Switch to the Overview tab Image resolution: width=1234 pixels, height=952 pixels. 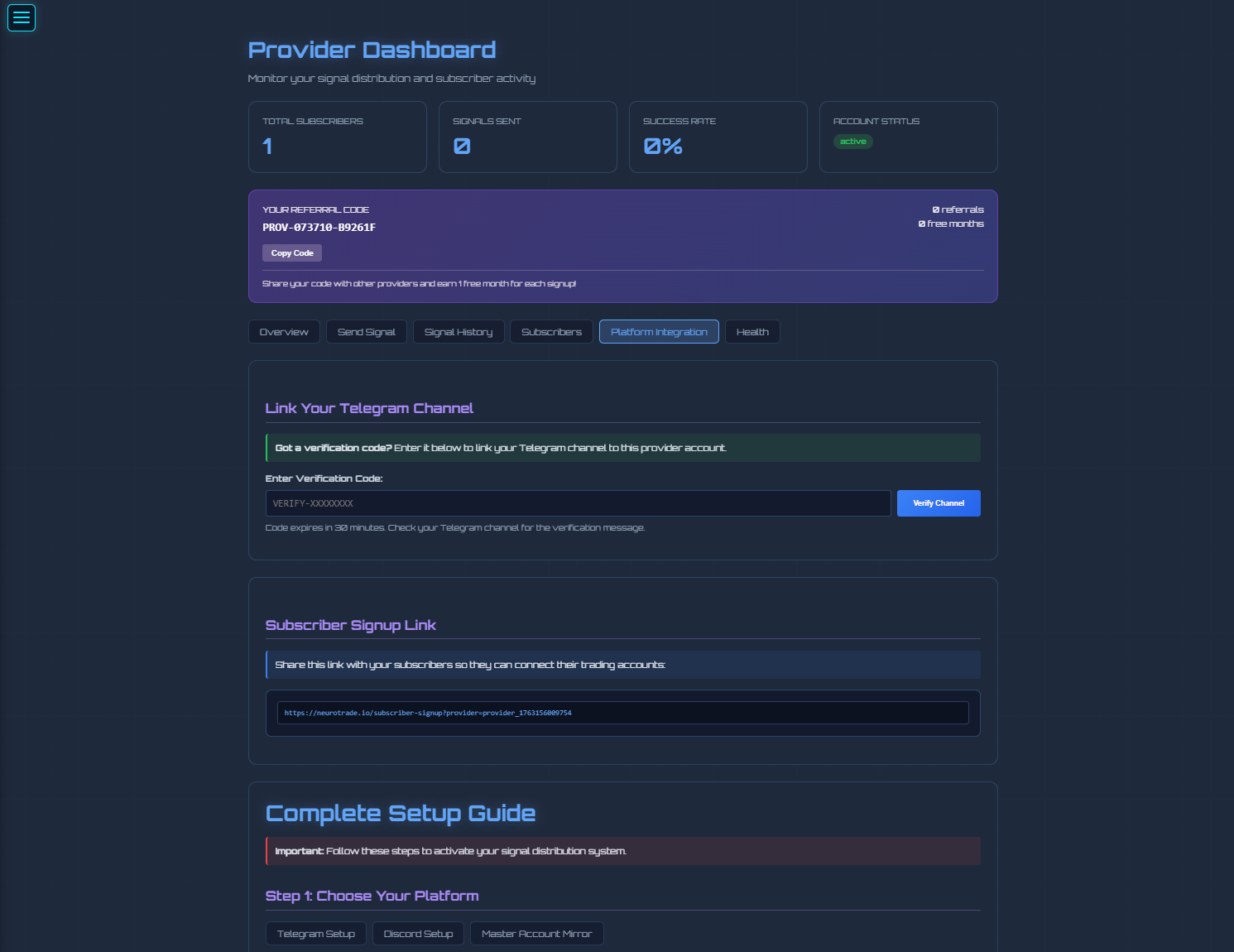pos(284,331)
